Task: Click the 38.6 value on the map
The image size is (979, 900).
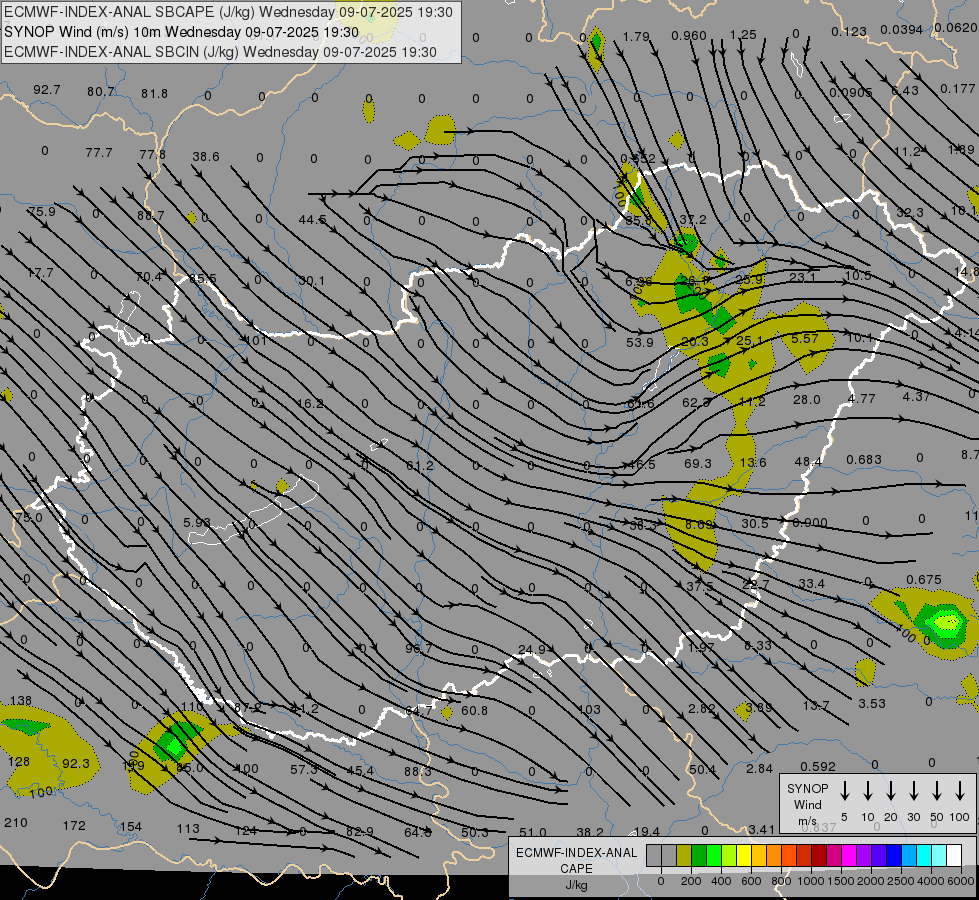Action: 206,157
